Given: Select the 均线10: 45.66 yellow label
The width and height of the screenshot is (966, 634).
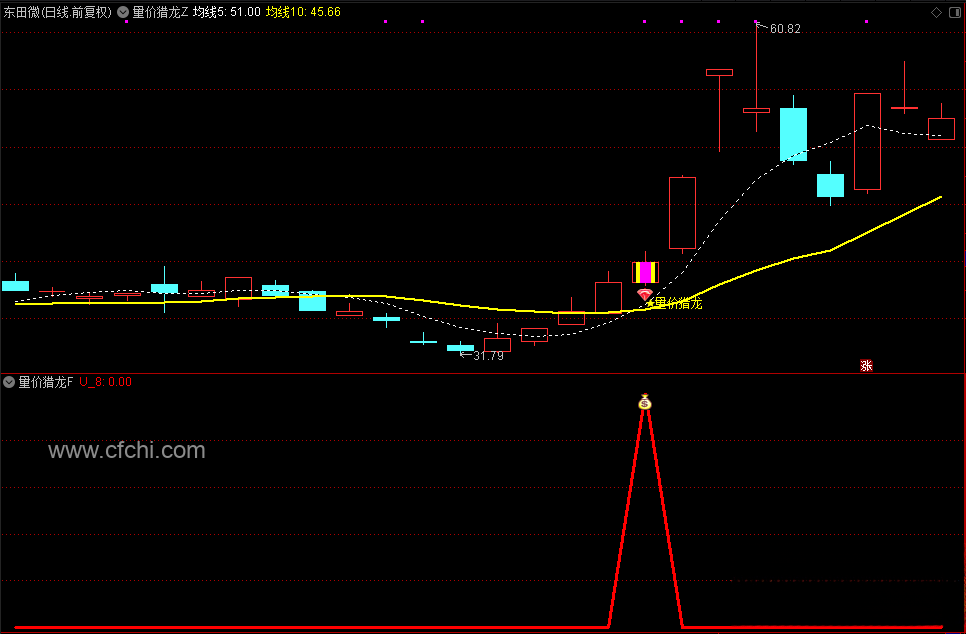Looking at the screenshot, I should [303, 12].
